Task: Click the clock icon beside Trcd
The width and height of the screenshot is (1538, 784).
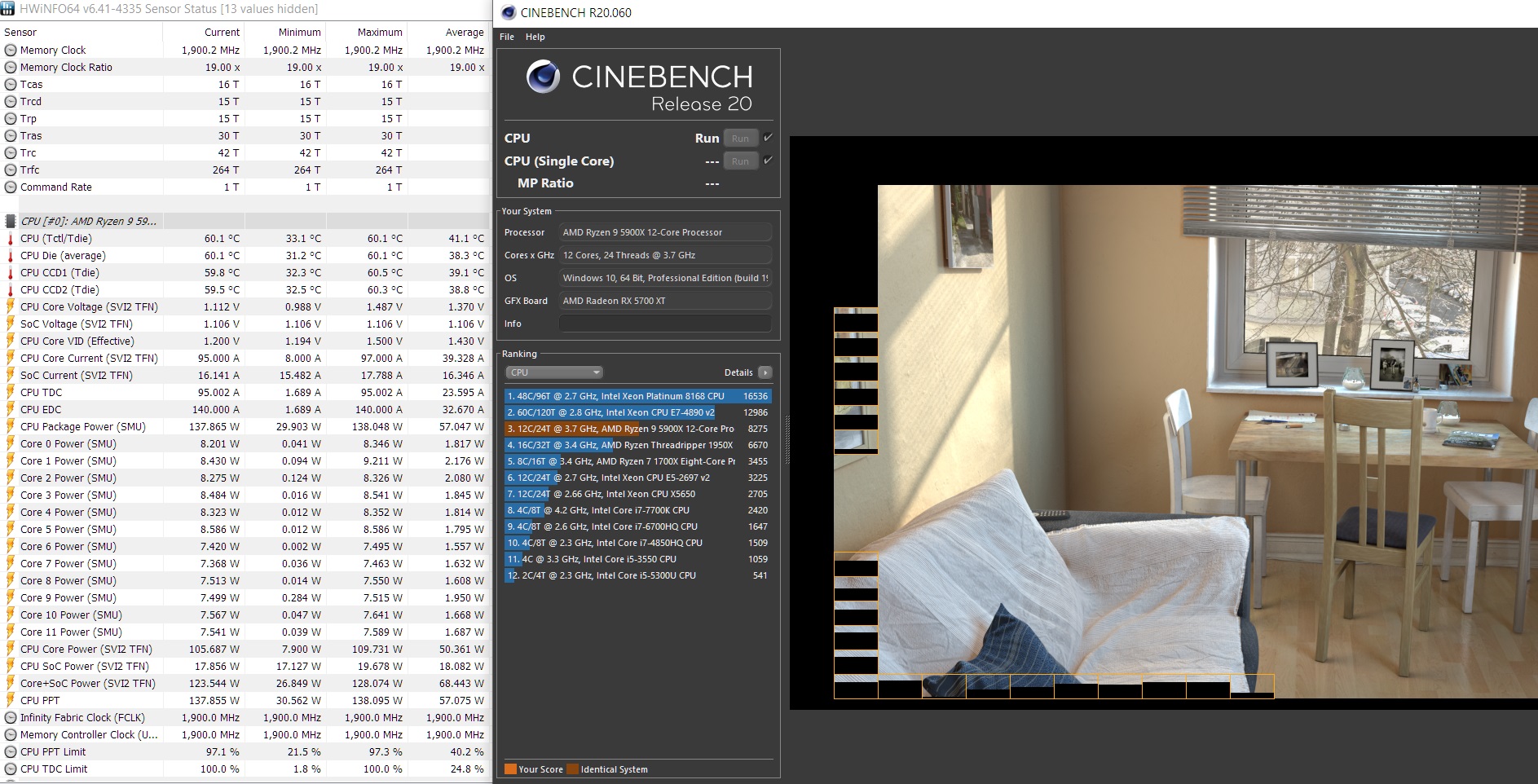Action: 11,102
